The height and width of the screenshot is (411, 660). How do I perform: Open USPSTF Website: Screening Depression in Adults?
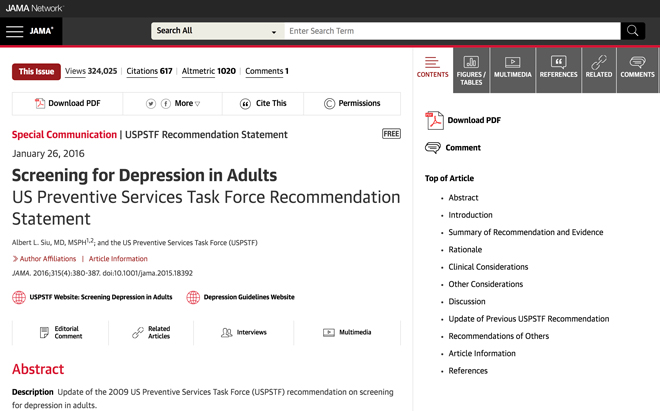pyautogui.click(x=101, y=297)
